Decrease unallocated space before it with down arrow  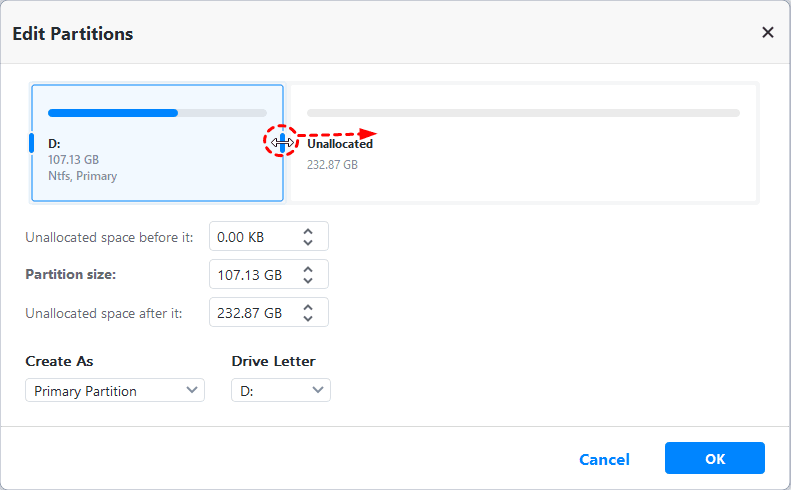308,243
